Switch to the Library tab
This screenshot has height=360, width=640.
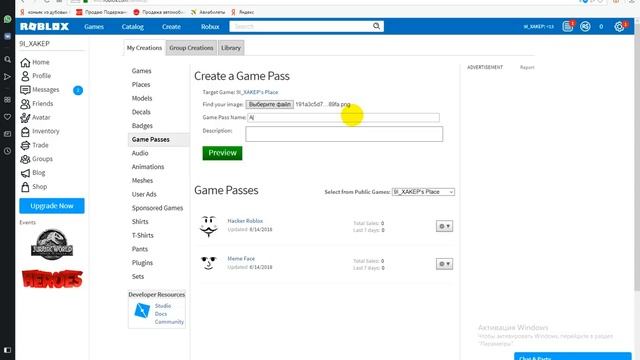click(x=231, y=48)
